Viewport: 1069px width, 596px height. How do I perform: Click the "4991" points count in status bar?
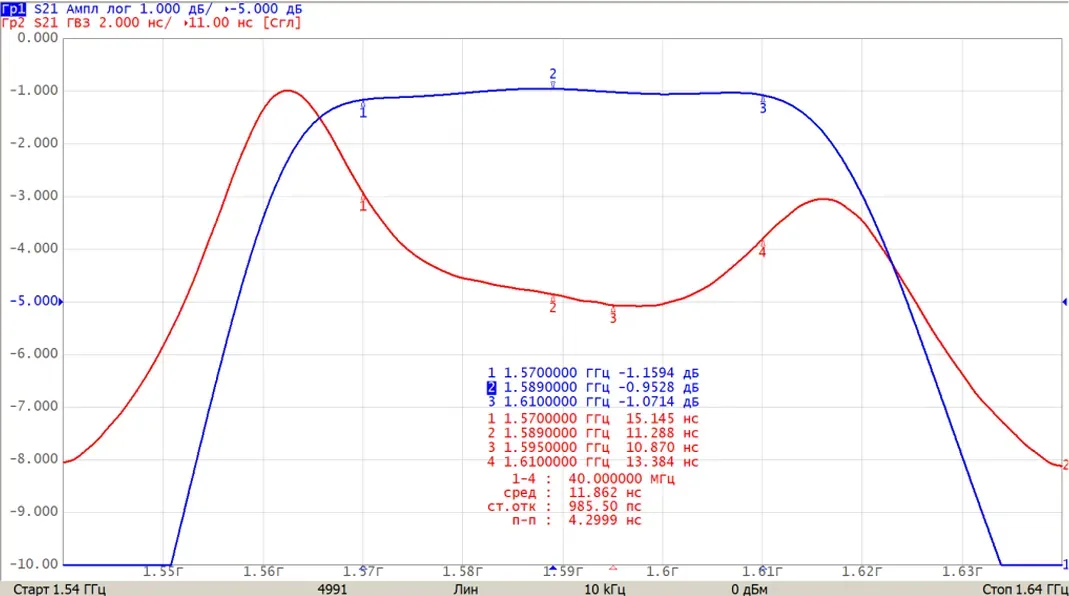click(x=332, y=589)
